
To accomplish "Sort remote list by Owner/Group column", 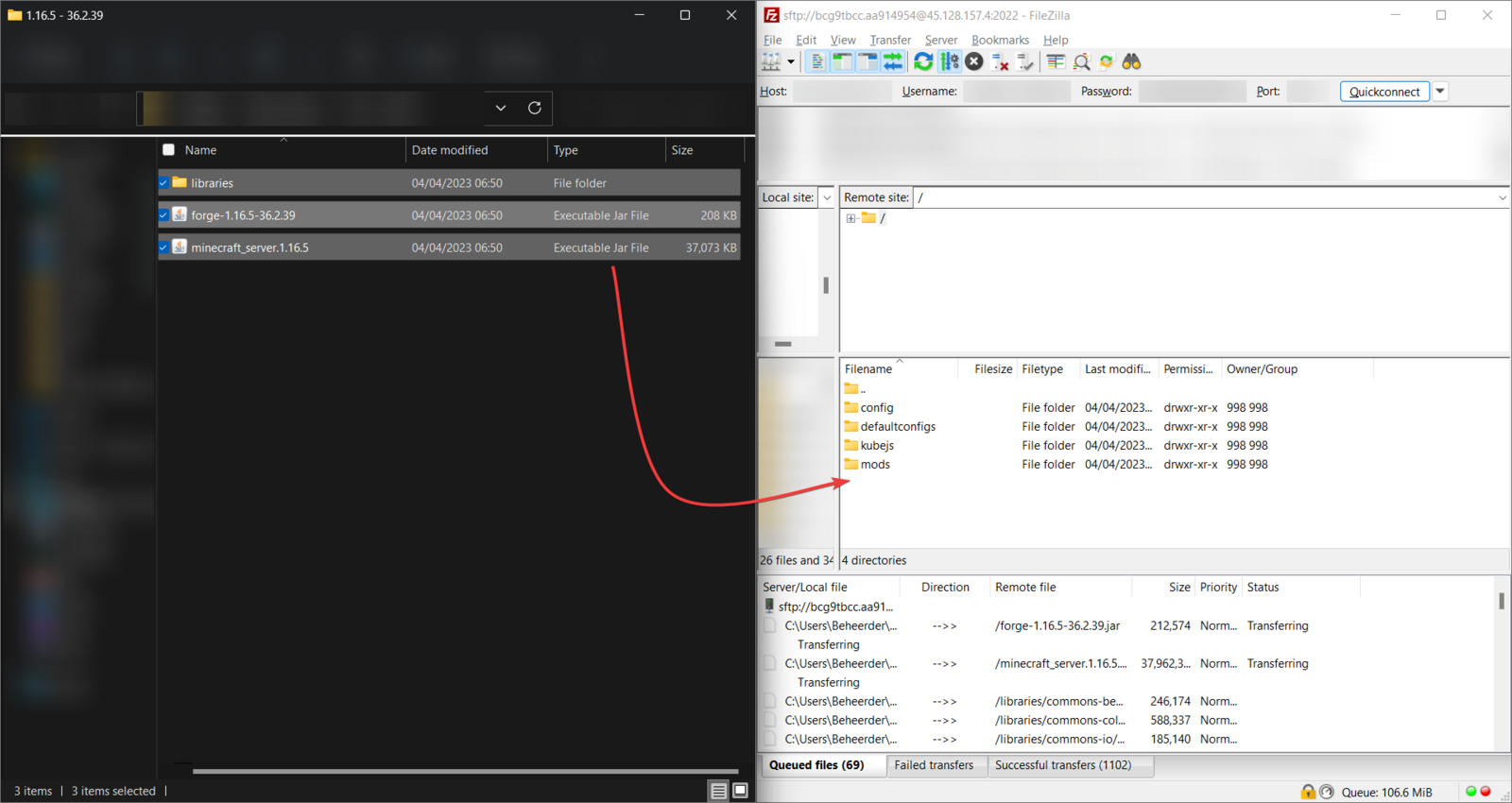I will tap(1297, 369).
